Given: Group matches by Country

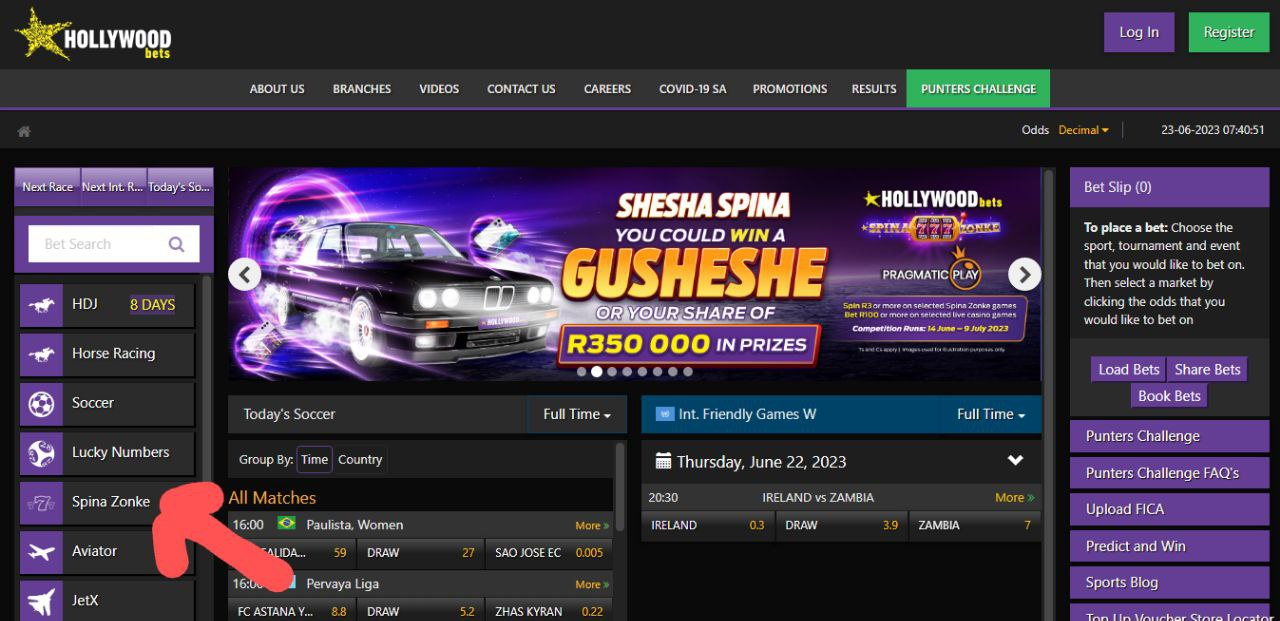Looking at the screenshot, I should click(x=360, y=460).
